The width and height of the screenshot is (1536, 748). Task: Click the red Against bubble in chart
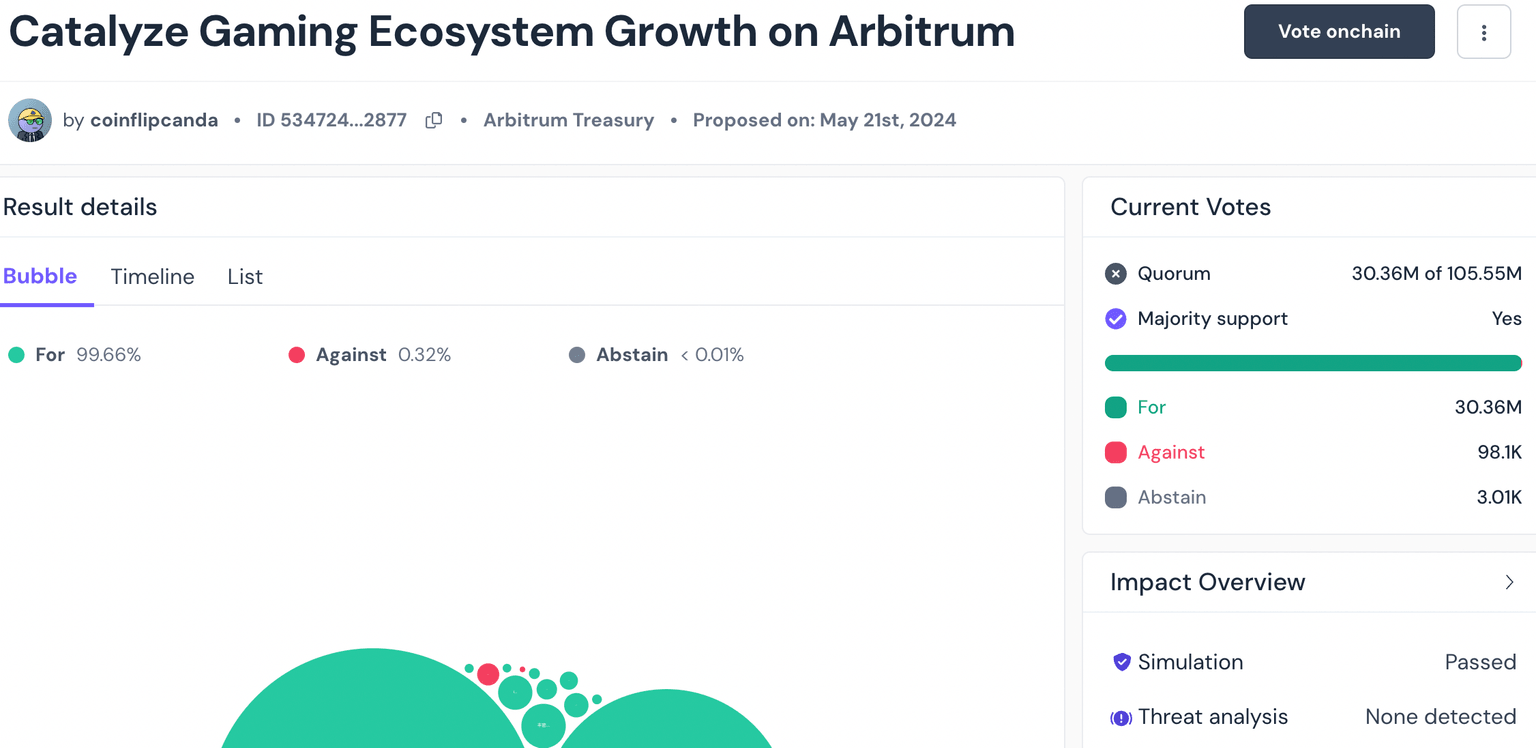click(x=488, y=674)
